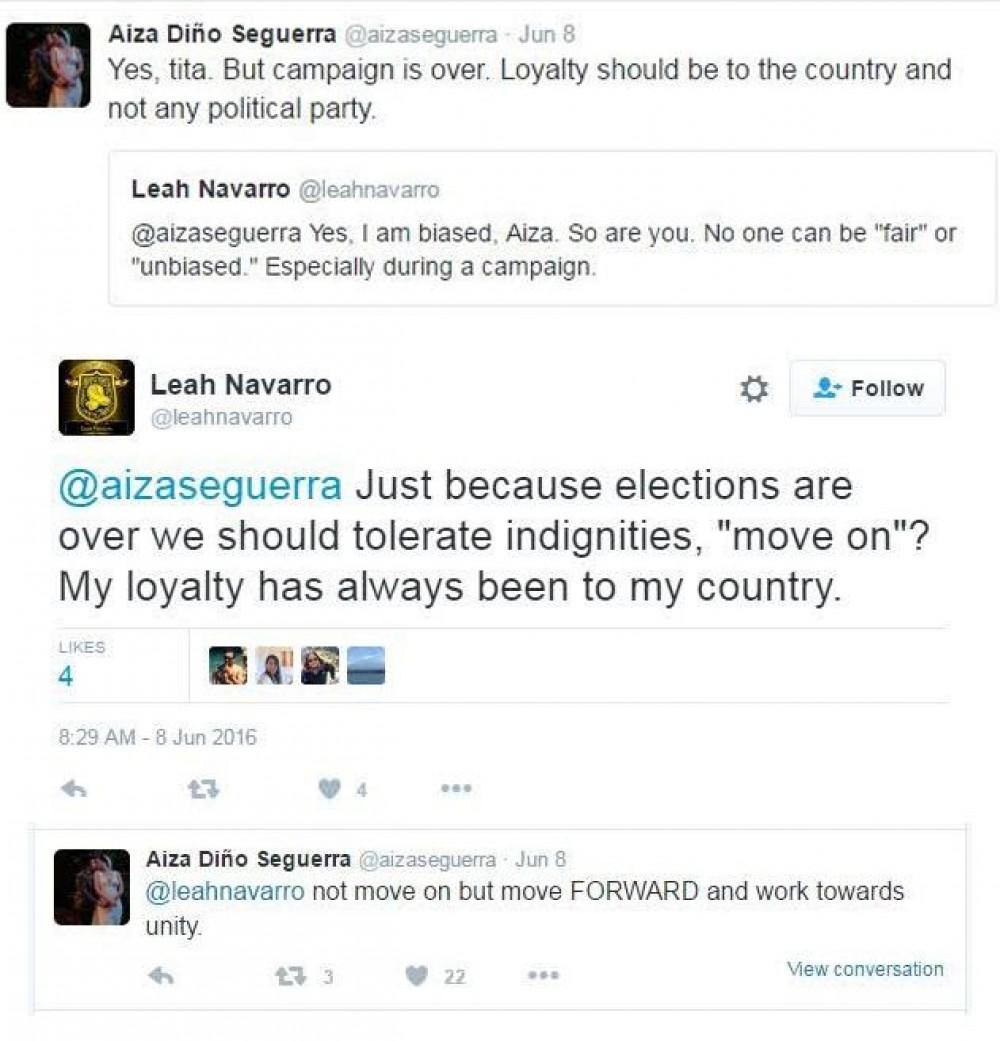Open more options on Aiza's bottom reply
Viewport: 1000px width, 1041px height.
click(543, 976)
